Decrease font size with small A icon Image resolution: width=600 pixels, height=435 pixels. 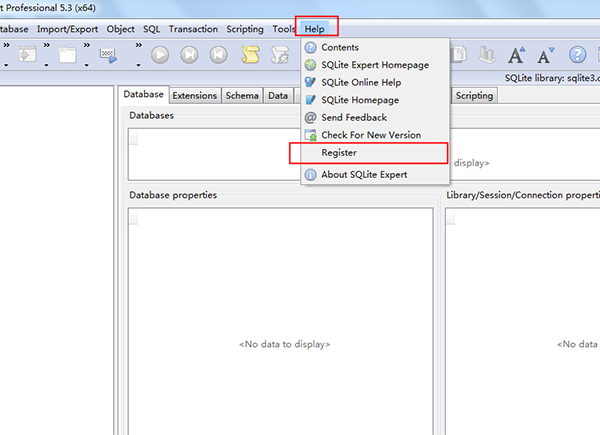coord(546,55)
